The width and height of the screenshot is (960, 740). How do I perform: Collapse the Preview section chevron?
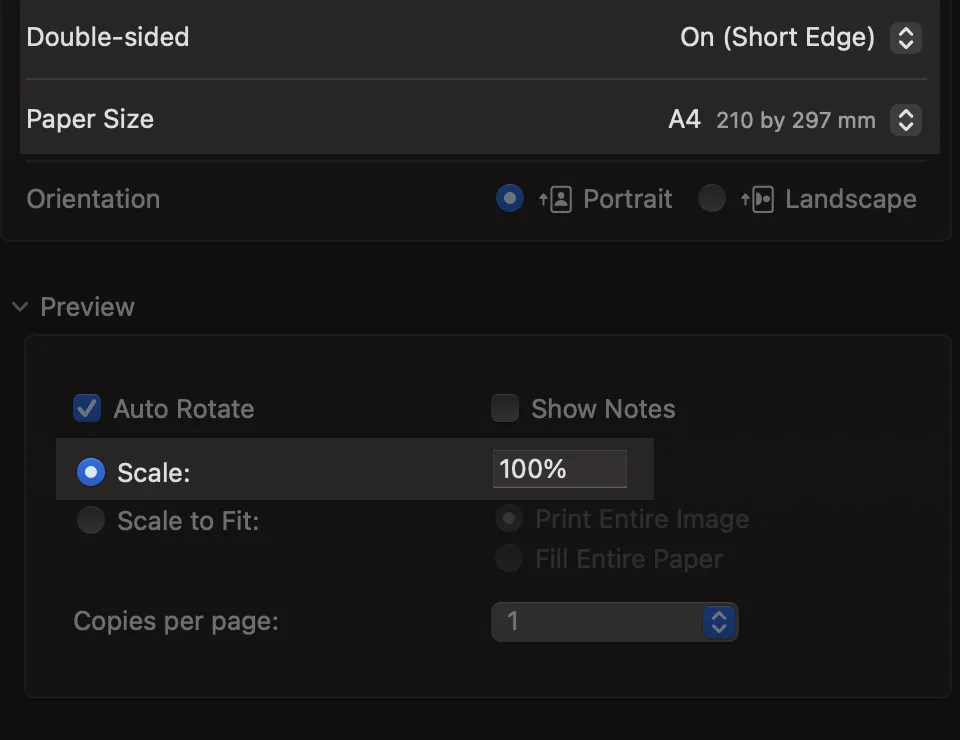click(x=20, y=307)
